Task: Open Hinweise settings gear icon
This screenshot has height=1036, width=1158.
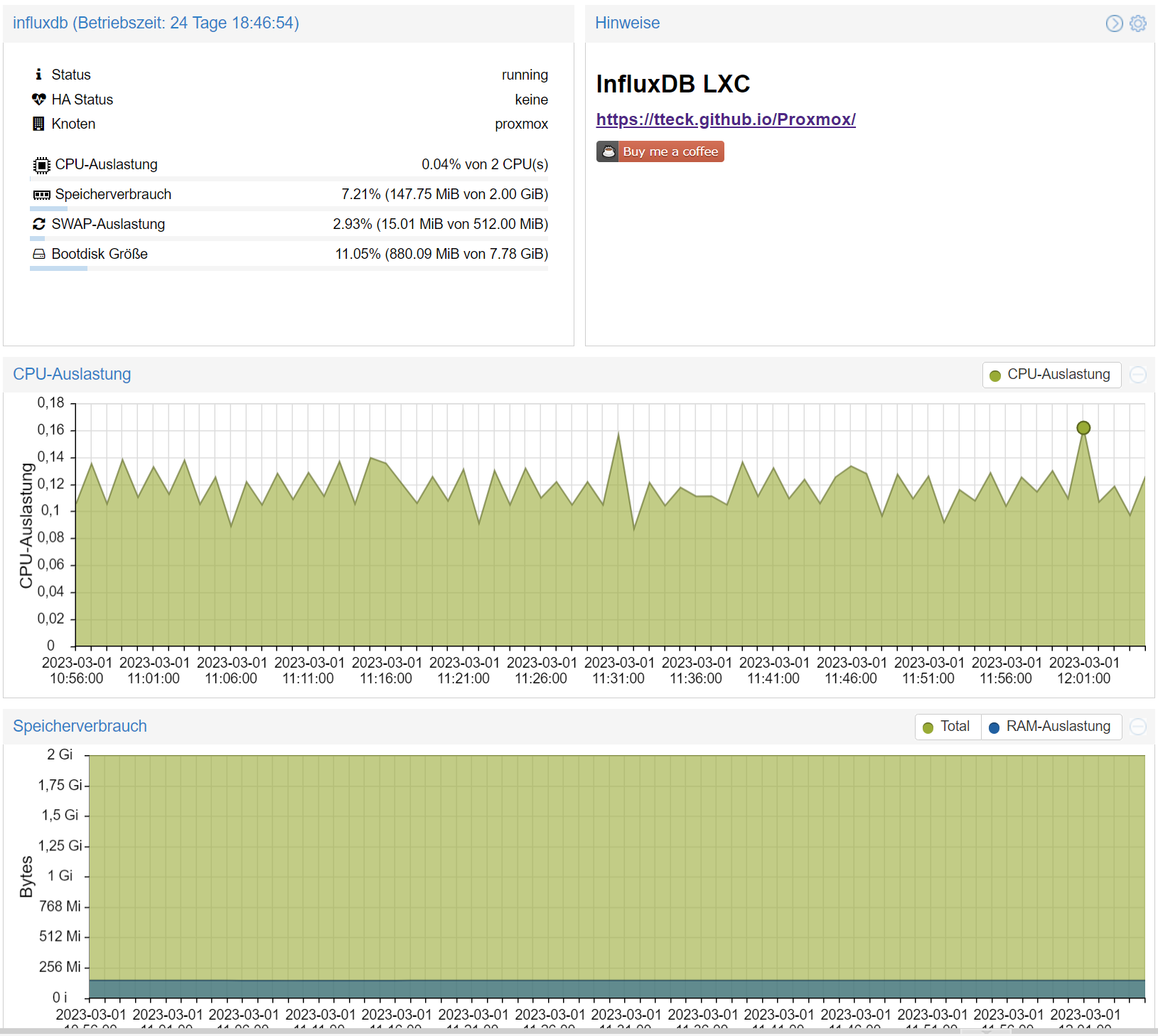Action: coord(1138,23)
